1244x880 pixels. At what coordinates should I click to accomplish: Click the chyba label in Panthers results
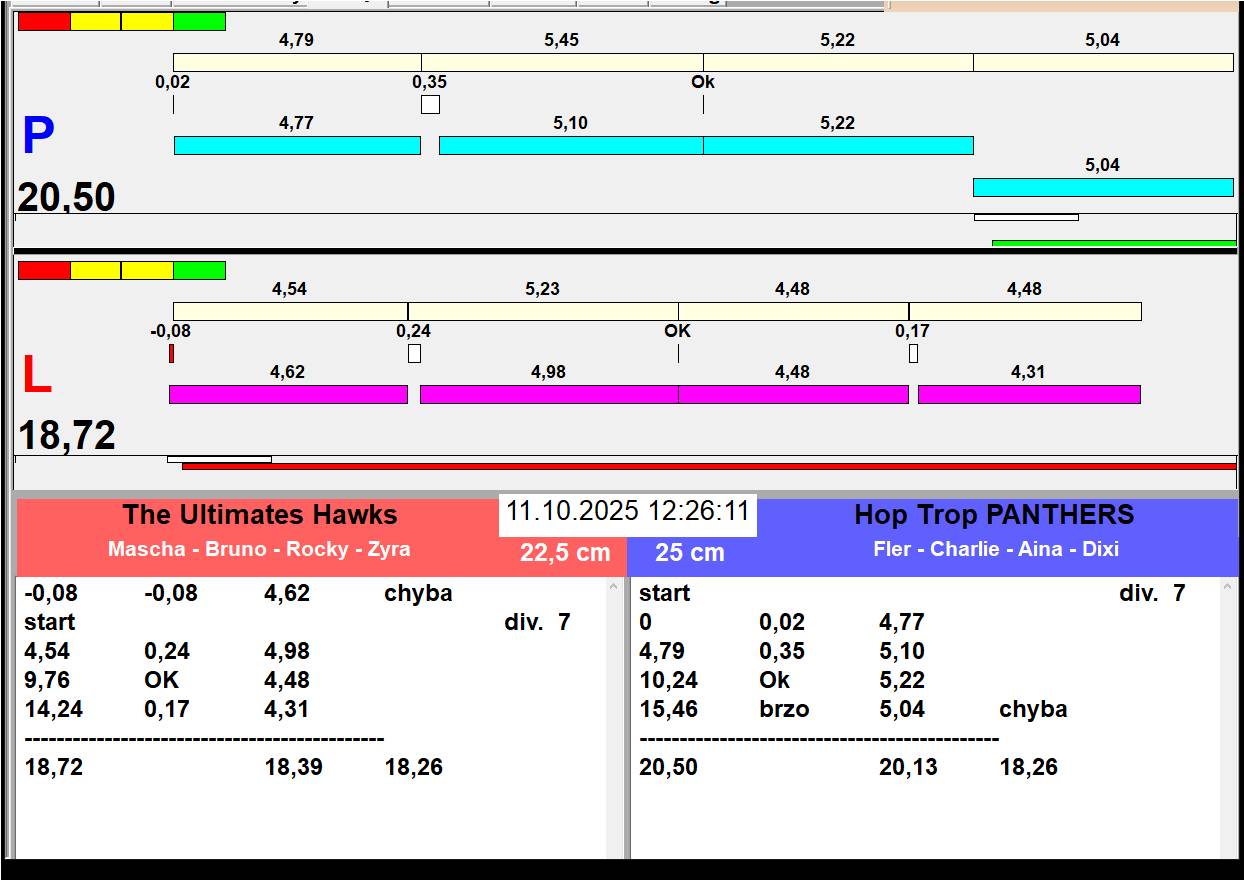point(1033,709)
